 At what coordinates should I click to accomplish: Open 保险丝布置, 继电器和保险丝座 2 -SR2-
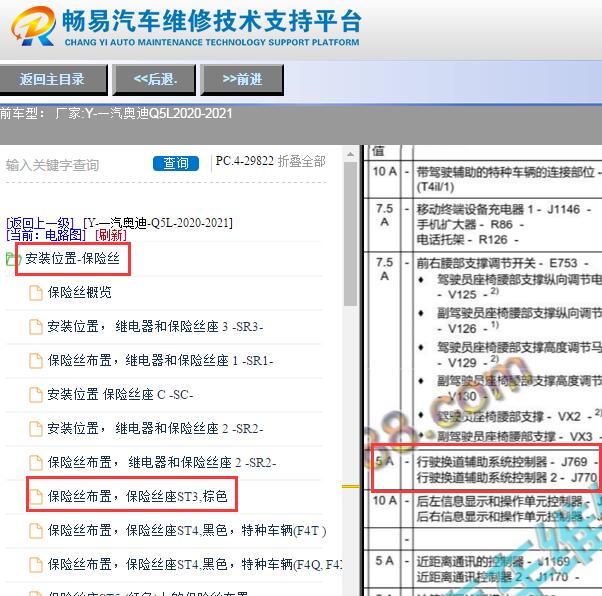pyautogui.click(x=162, y=462)
